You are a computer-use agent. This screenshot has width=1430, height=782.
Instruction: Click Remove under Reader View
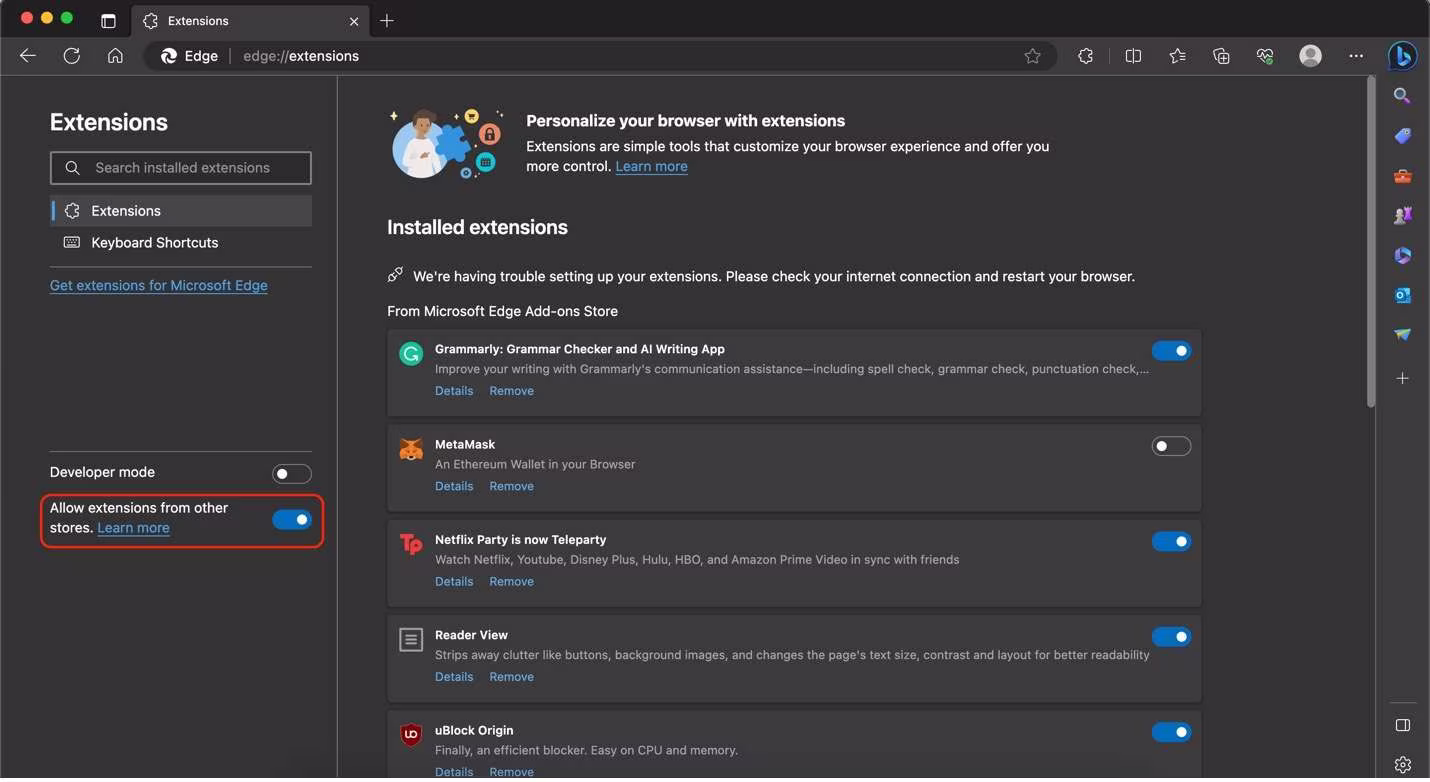click(x=511, y=677)
